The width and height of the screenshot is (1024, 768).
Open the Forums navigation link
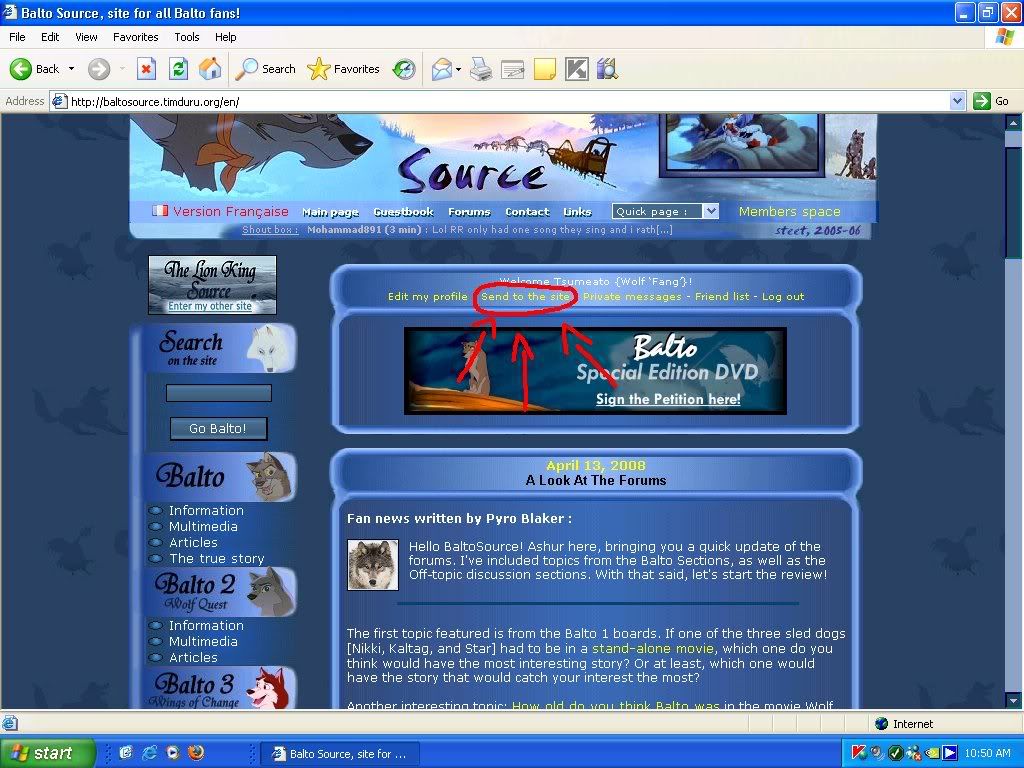coord(469,212)
